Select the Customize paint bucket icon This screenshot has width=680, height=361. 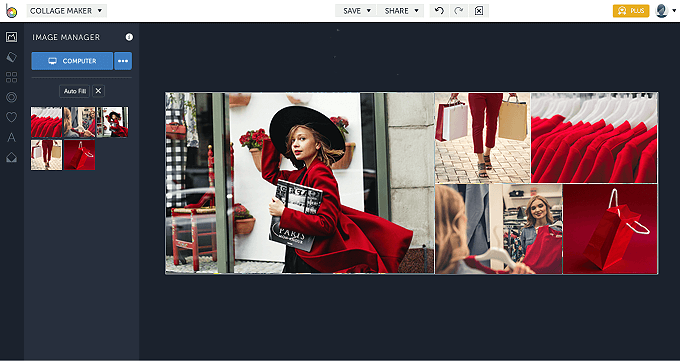(x=12, y=57)
